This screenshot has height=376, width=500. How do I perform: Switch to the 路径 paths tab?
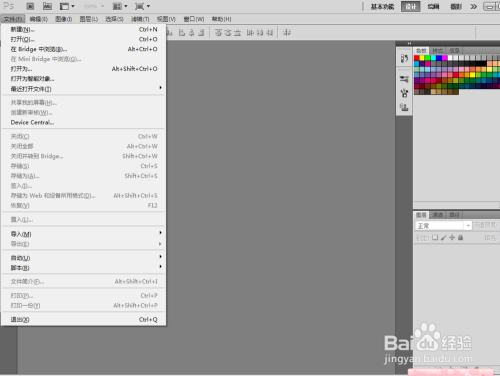click(454, 215)
